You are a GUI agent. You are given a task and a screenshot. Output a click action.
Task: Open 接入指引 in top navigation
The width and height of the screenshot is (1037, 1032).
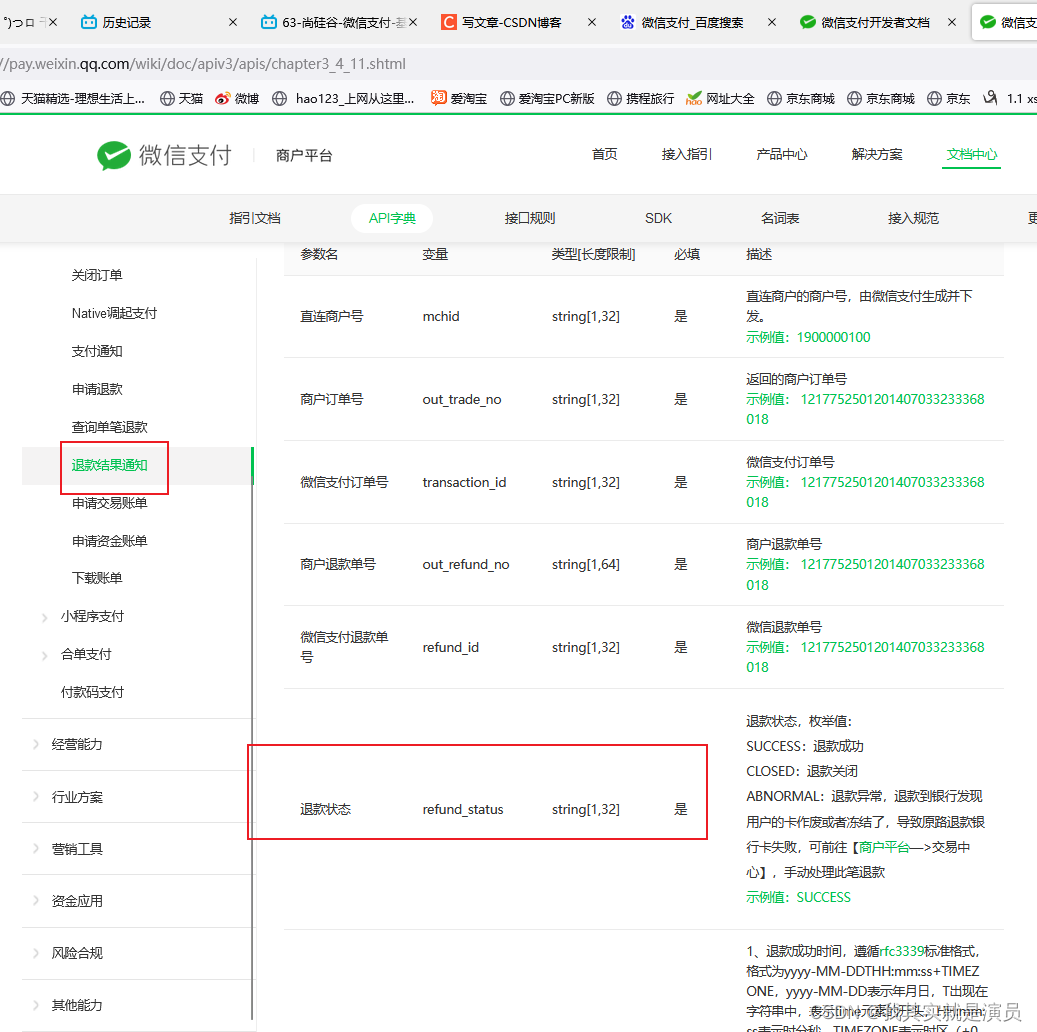(x=686, y=154)
